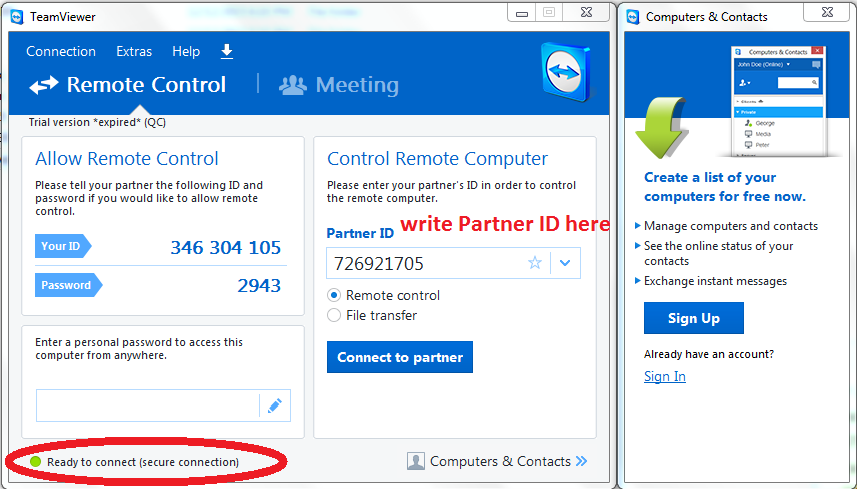Add partner to favorites with star icon
Viewport: 857px width, 489px height.
pyautogui.click(x=535, y=263)
